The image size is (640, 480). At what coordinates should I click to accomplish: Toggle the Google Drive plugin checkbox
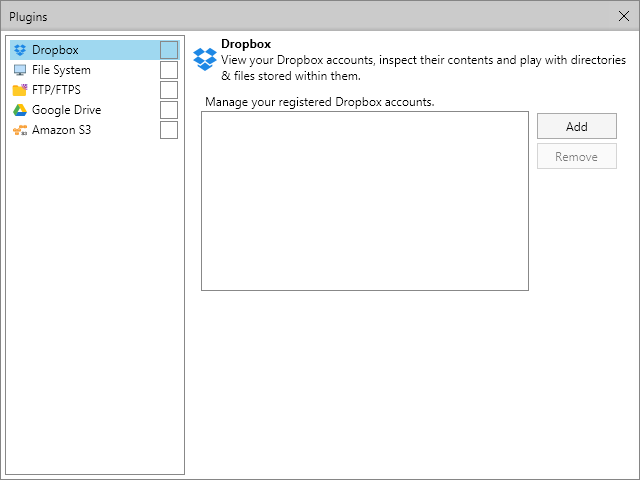169,110
